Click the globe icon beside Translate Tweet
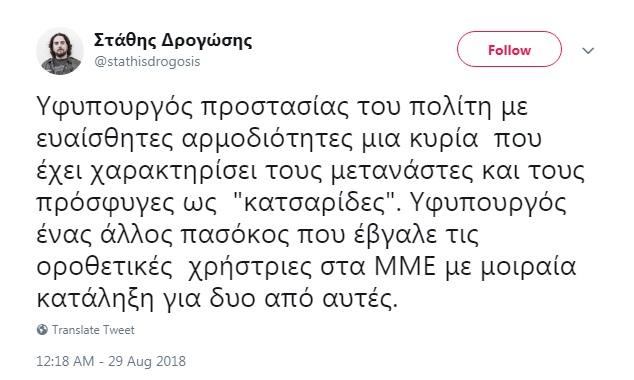This screenshot has width=634, height=380. tap(42, 330)
